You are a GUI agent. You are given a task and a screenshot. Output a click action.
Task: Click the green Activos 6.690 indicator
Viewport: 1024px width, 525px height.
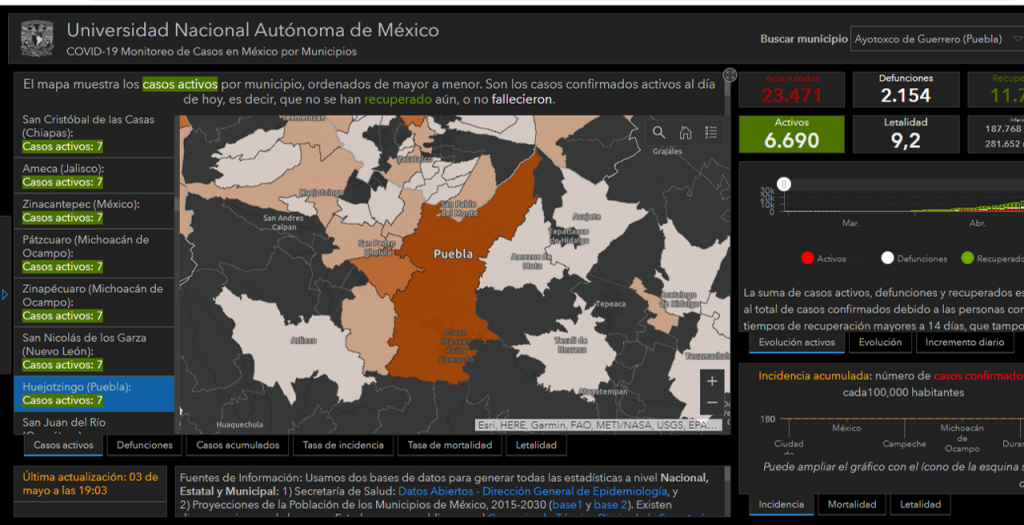(x=792, y=135)
